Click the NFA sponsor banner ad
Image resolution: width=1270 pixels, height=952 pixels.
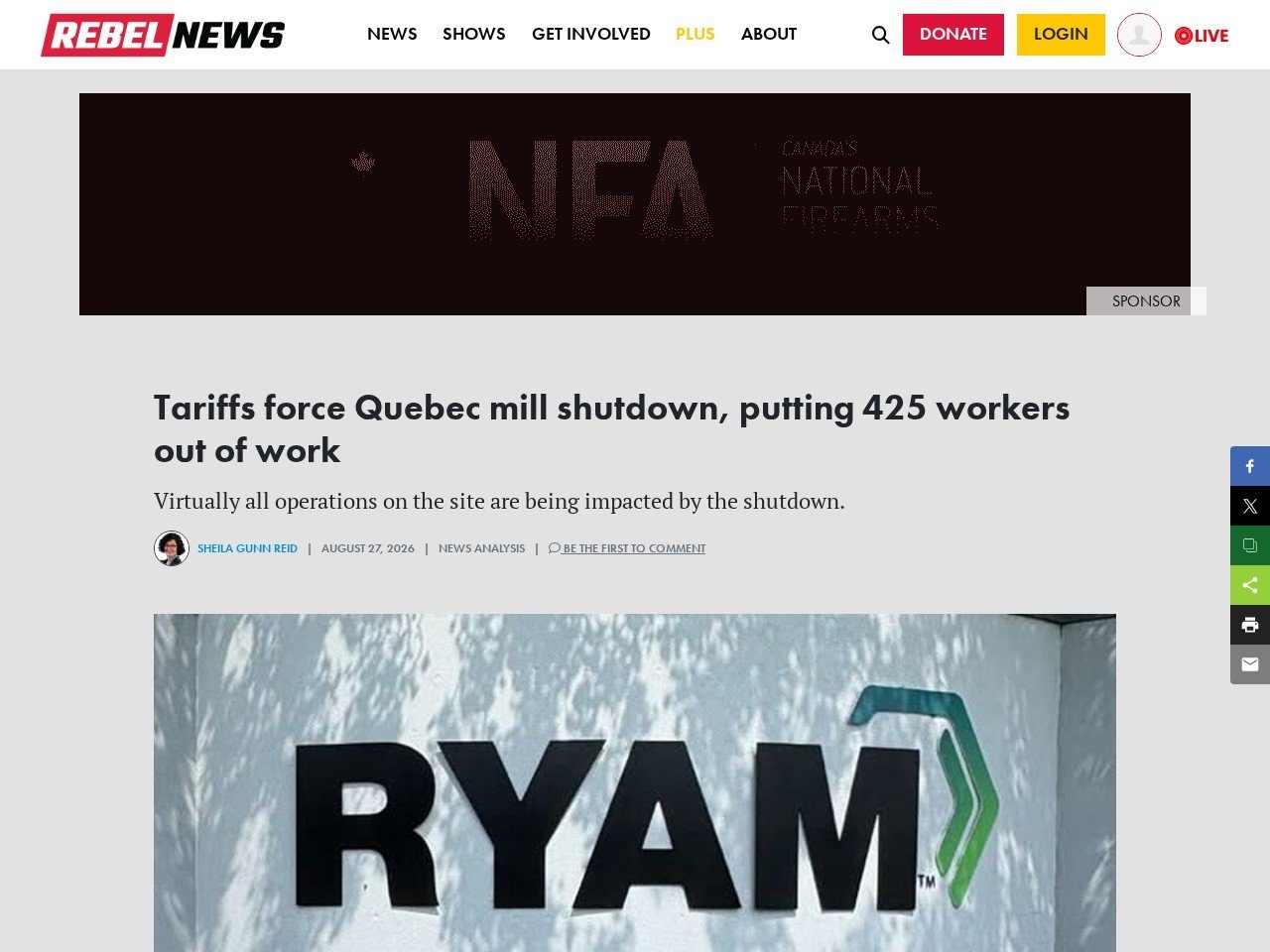635,204
